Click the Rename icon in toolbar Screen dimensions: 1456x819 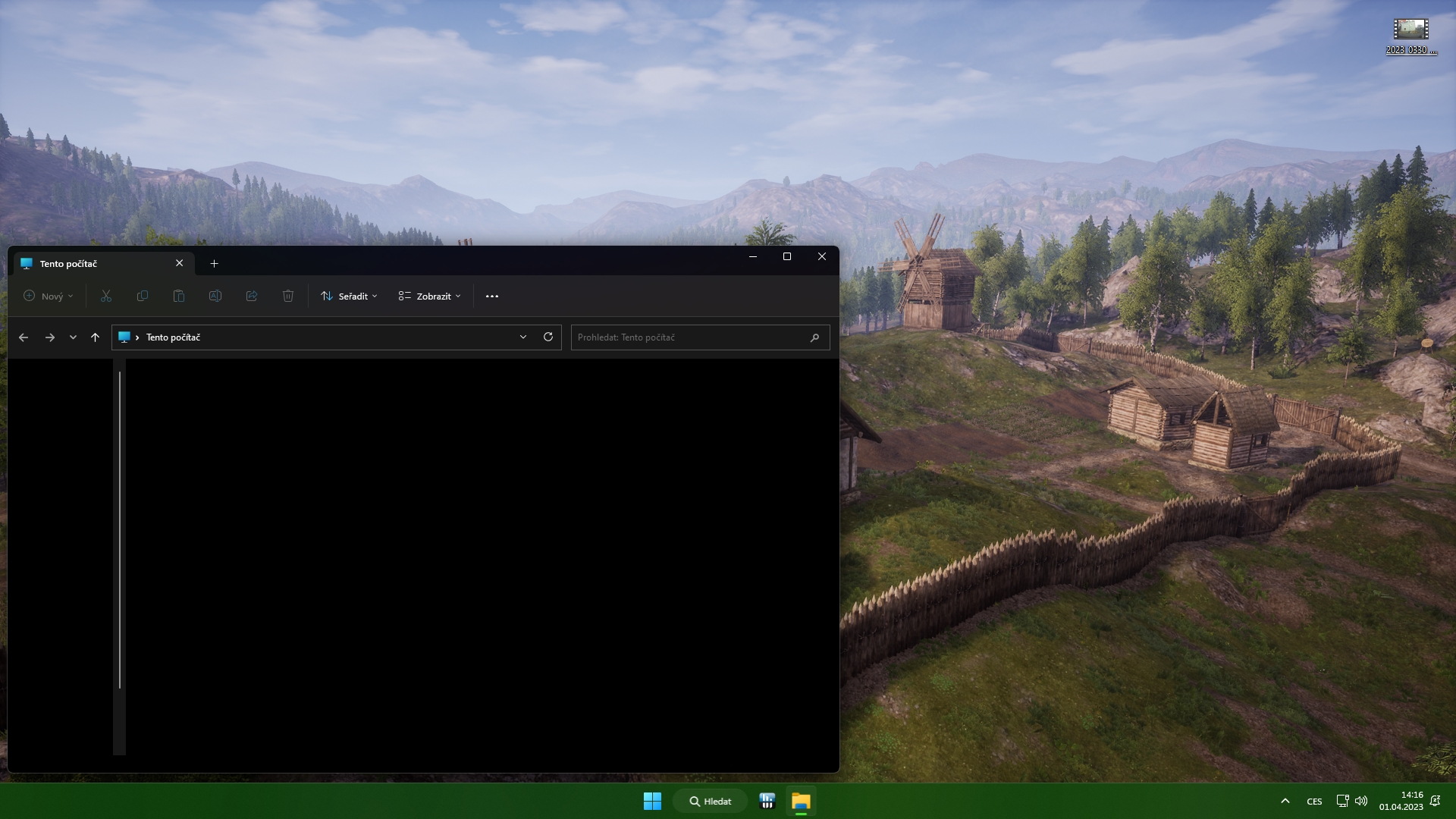coord(215,296)
